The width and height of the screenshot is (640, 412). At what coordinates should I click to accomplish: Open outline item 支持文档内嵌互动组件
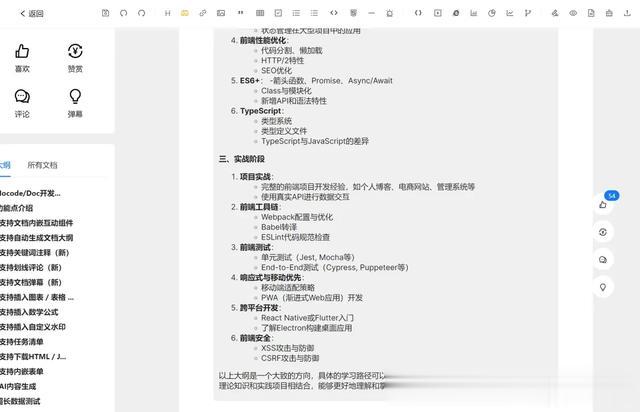click(x=36, y=223)
